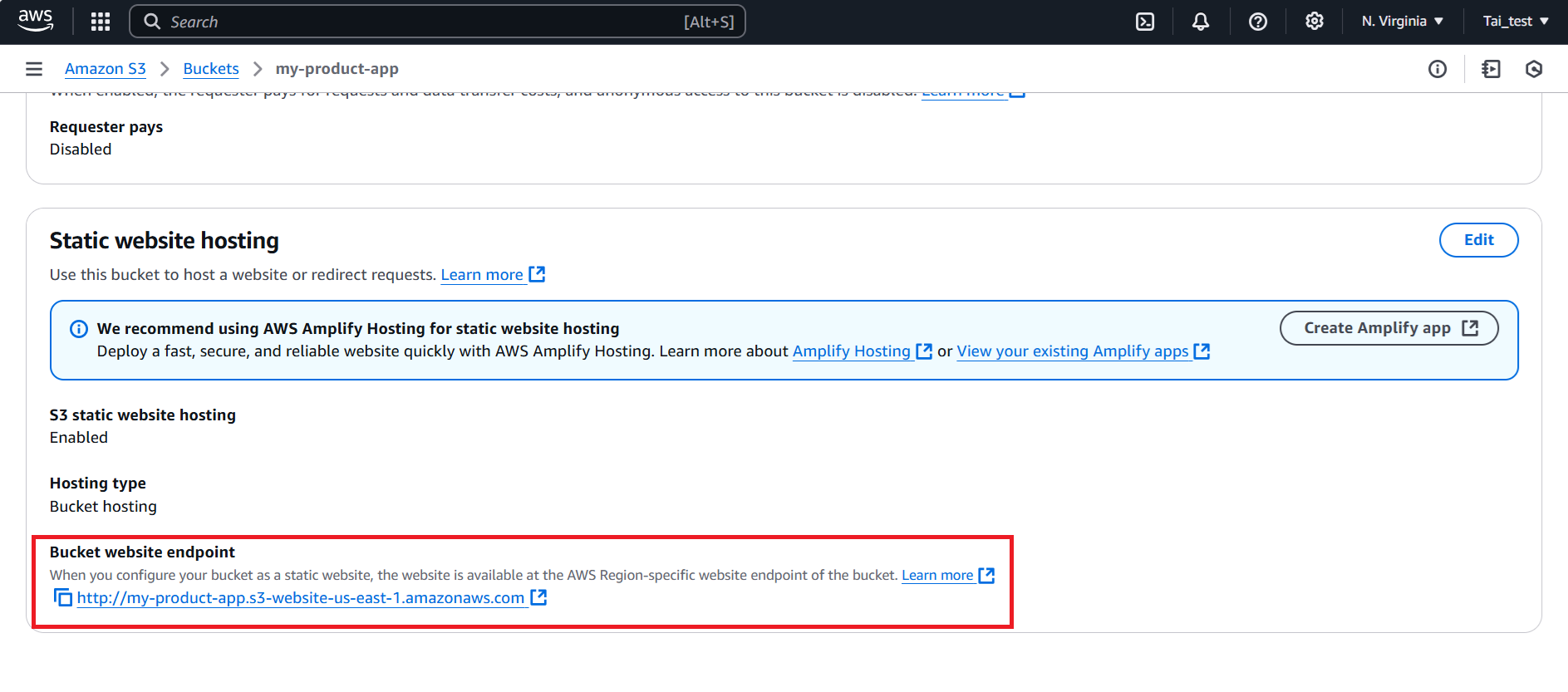Viewport: 1568px width, 692px height.
Task: Open the notifications bell
Action: pos(1201,22)
